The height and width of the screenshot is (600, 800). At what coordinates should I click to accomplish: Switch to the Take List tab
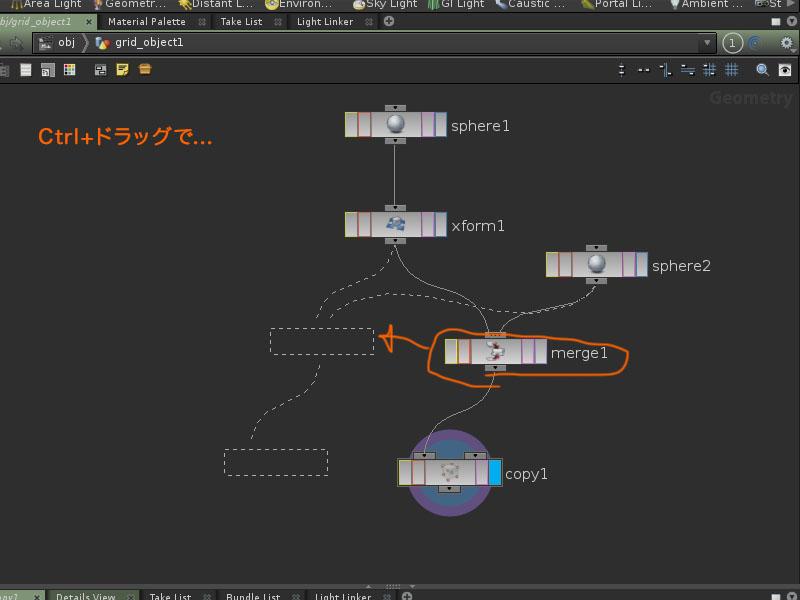[x=241, y=21]
